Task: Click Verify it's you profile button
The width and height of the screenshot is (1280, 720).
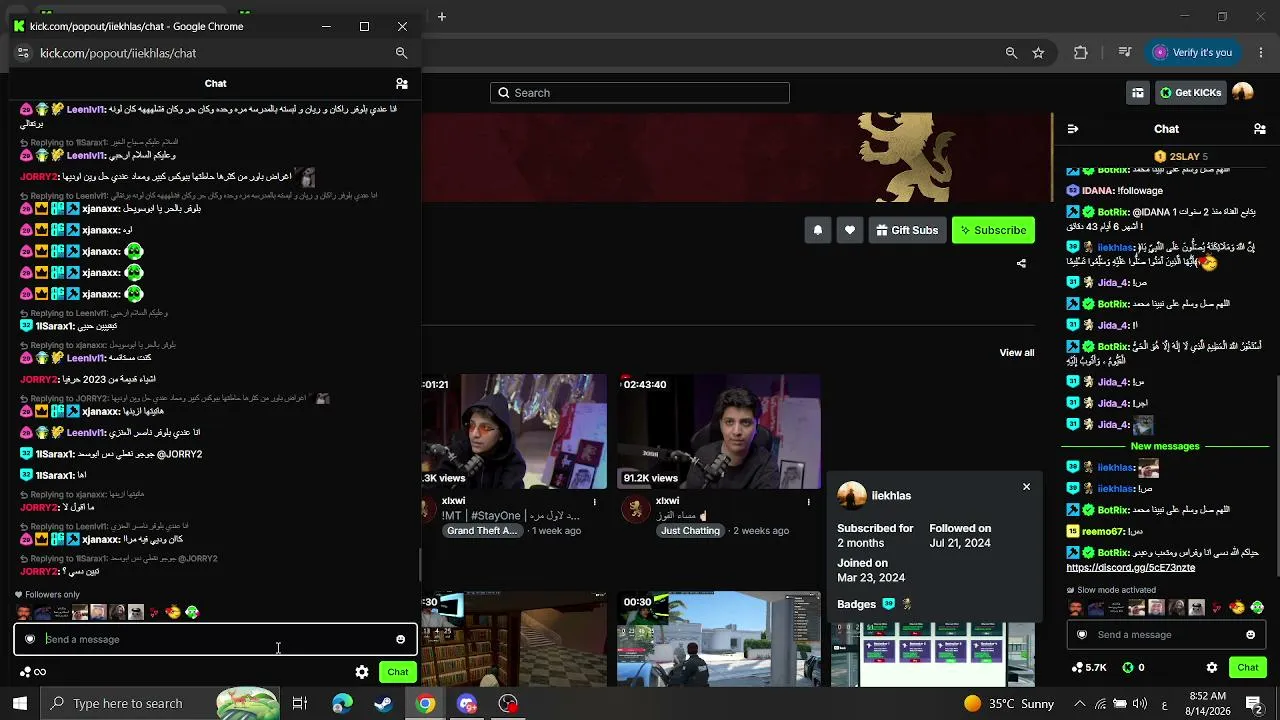Action: 1191,53
